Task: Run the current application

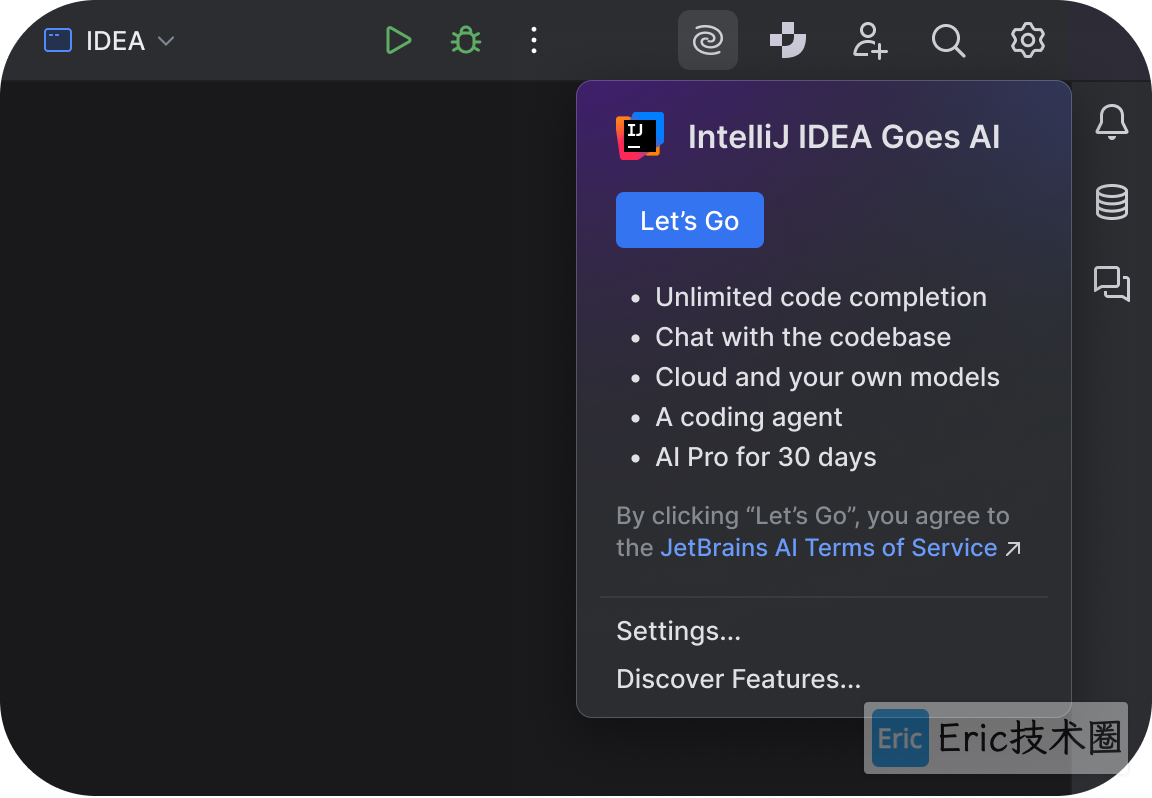Action: click(398, 41)
